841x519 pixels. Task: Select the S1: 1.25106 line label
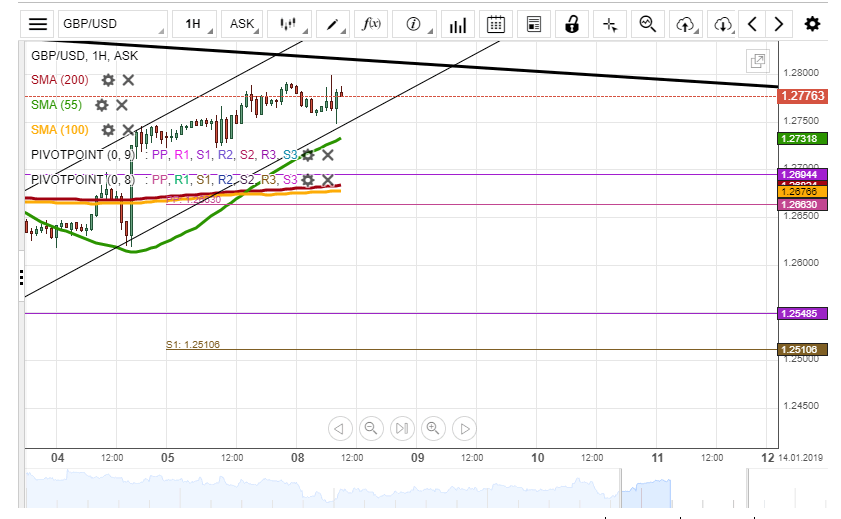tap(193, 344)
